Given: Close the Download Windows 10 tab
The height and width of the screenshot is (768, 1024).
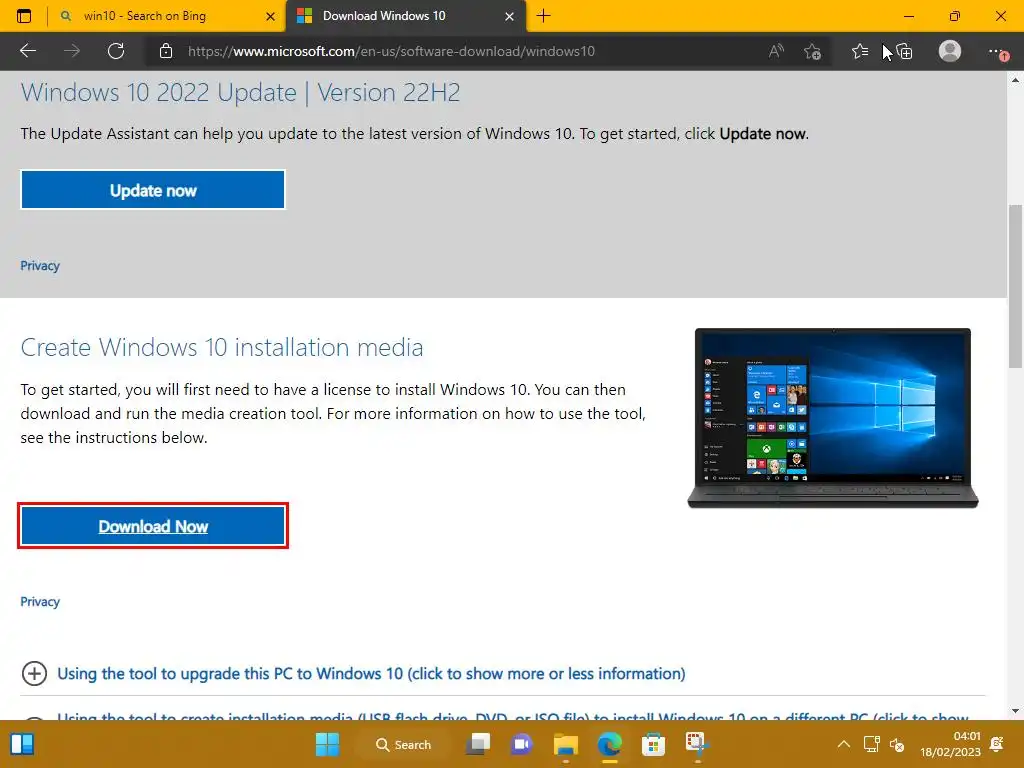Looking at the screenshot, I should [509, 16].
